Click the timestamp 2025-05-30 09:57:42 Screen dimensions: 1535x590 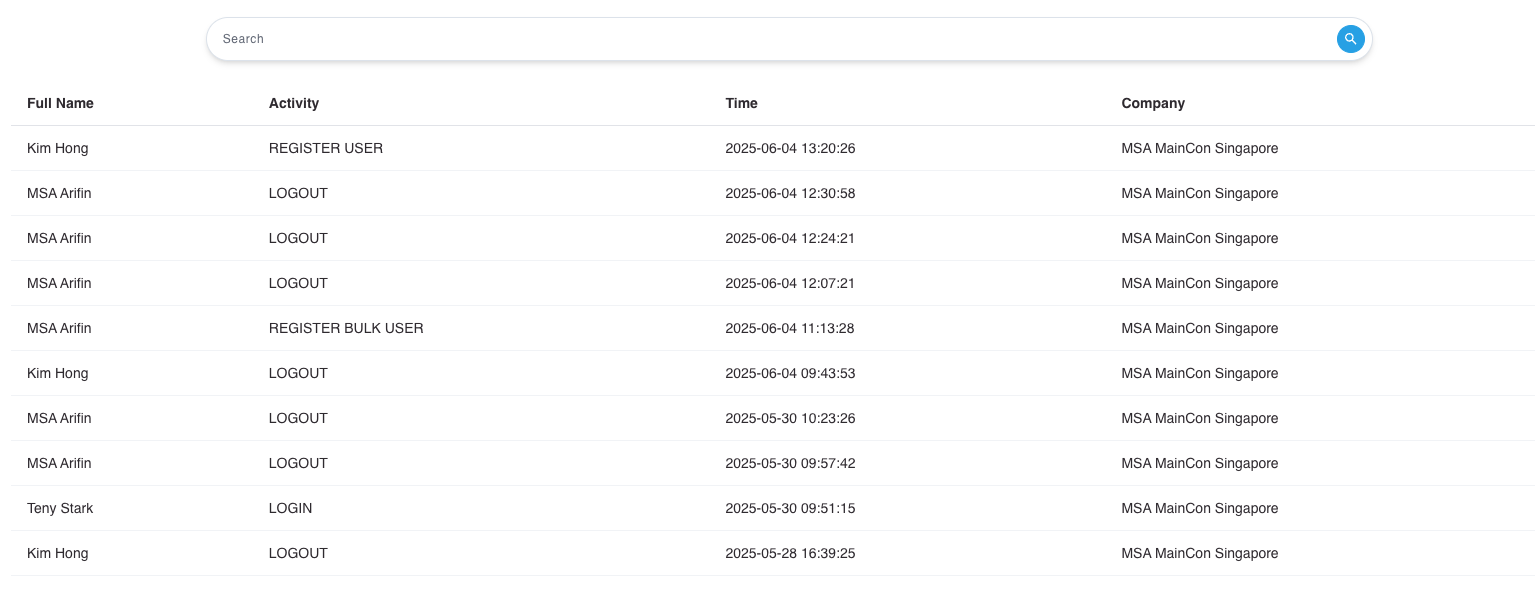click(x=790, y=463)
